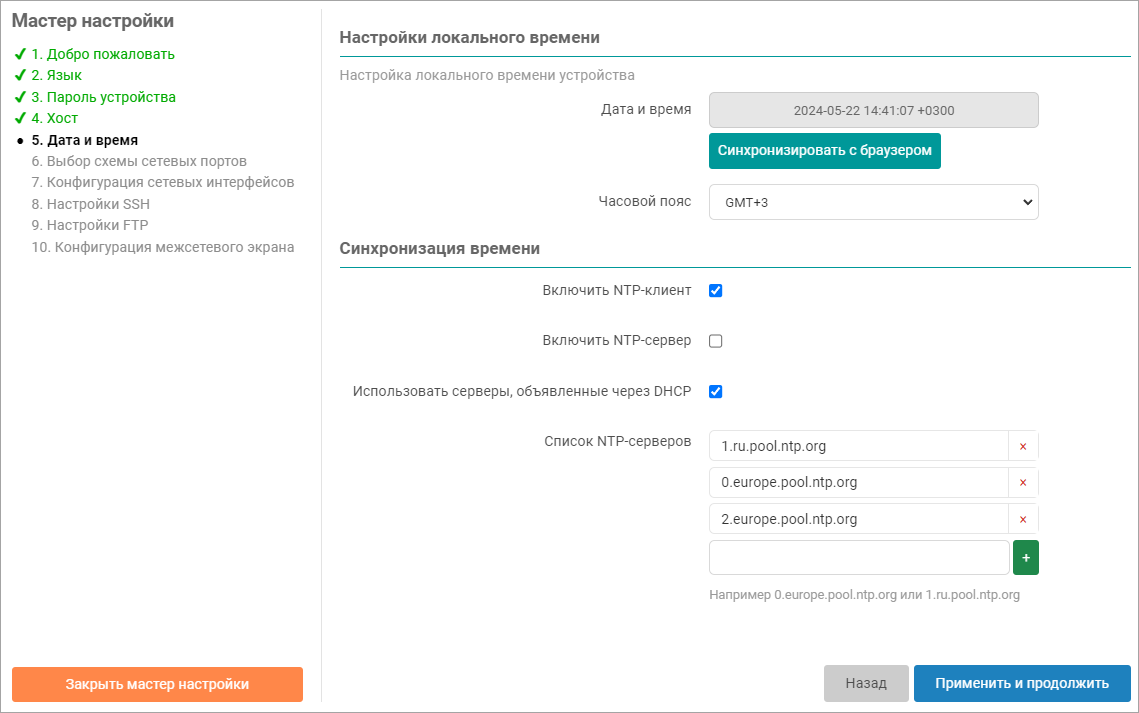The height and width of the screenshot is (713, 1139).
Task: Click the Назад button
Action: [865, 684]
